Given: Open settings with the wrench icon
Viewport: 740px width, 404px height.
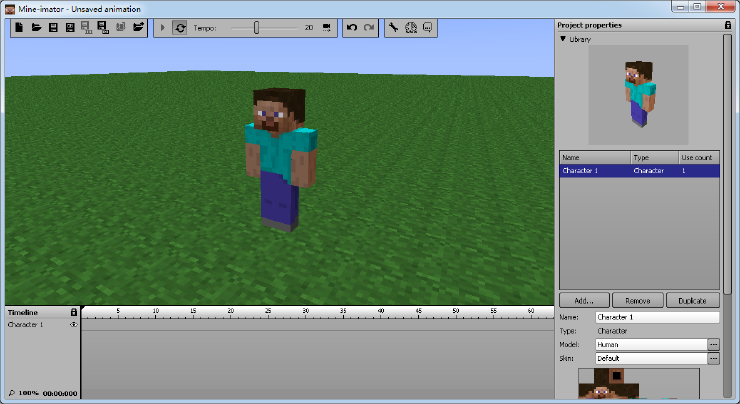Looking at the screenshot, I should [393, 27].
